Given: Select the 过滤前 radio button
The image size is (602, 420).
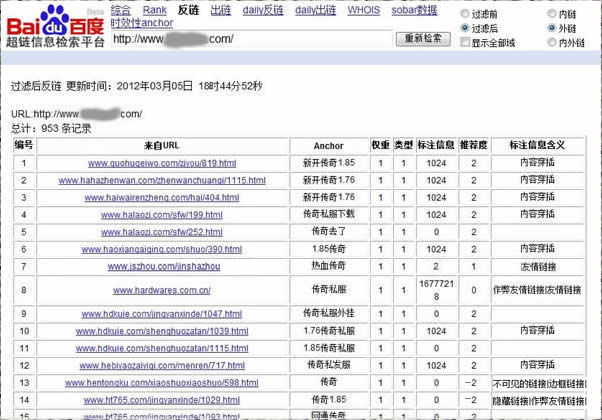Looking at the screenshot, I should [x=465, y=14].
